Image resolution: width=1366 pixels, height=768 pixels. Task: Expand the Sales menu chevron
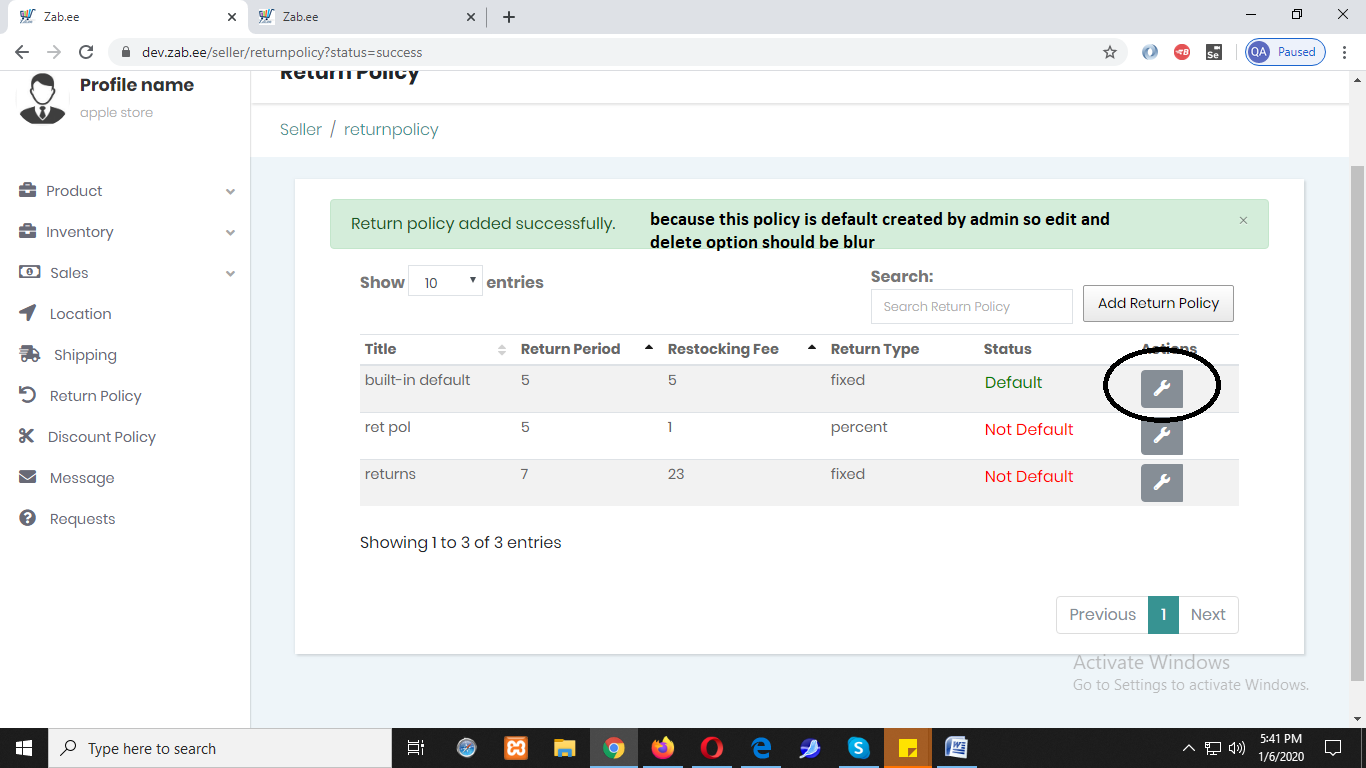(x=231, y=273)
